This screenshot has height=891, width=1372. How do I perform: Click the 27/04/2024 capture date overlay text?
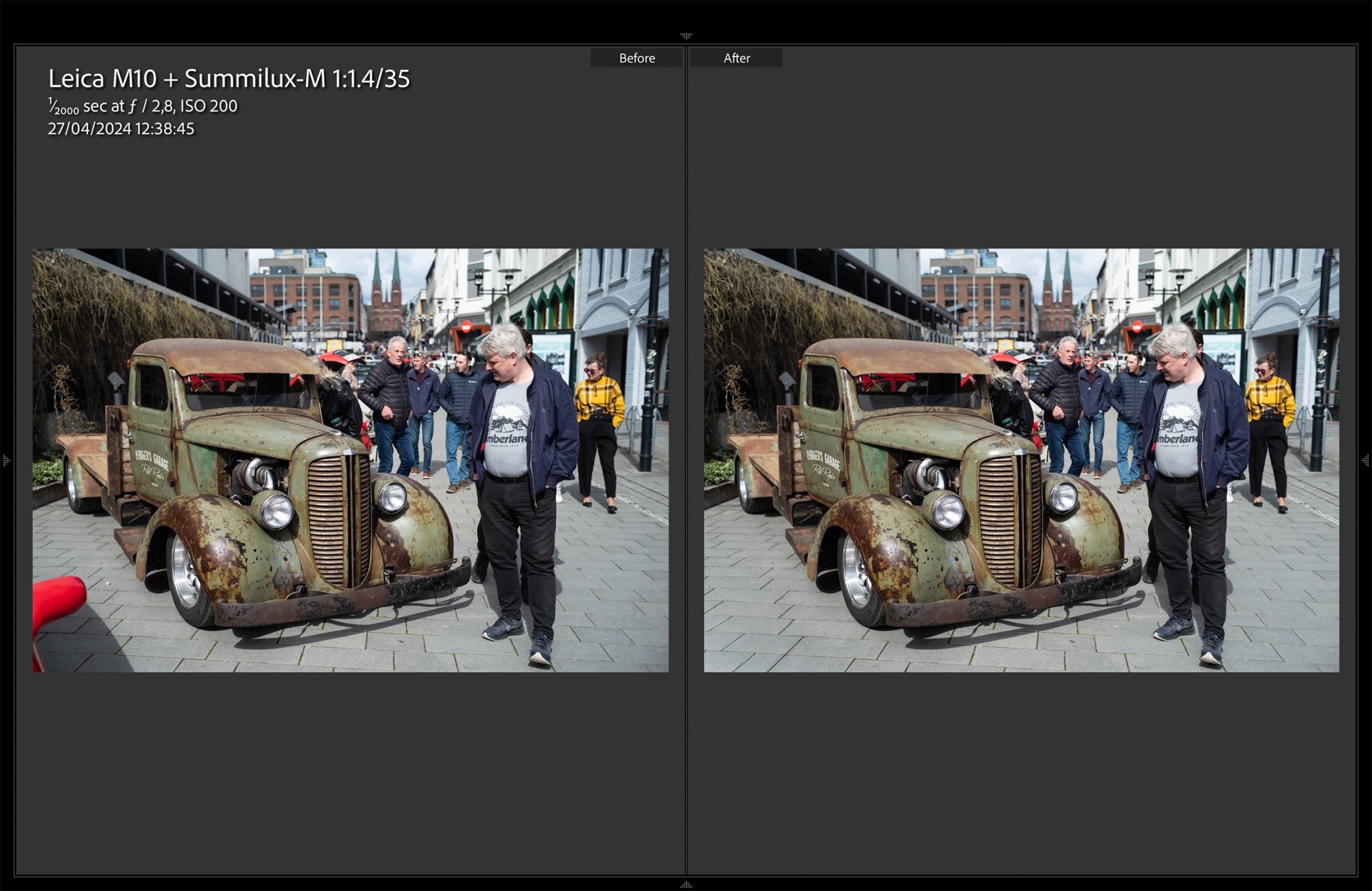point(121,129)
